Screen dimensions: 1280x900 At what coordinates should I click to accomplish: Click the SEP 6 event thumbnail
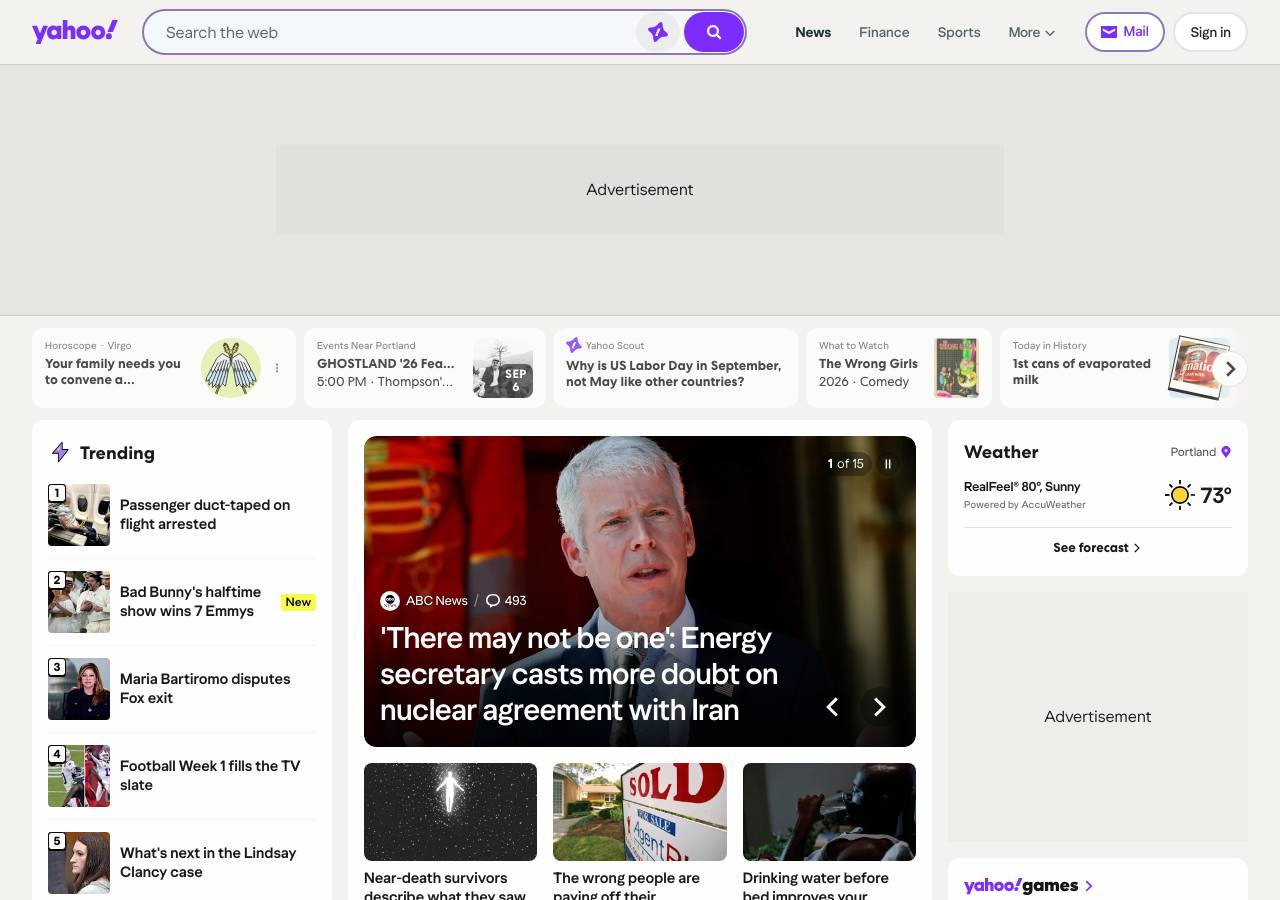pos(503,368)
